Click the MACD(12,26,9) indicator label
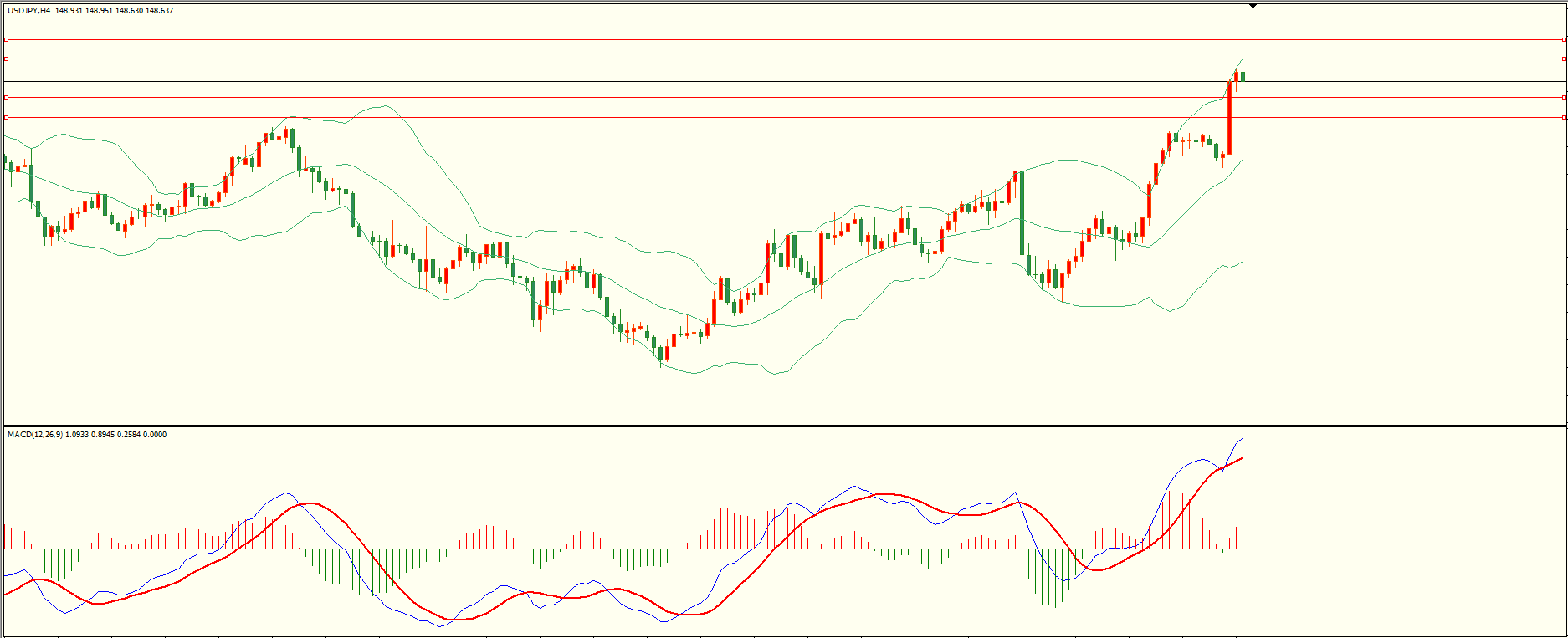 point(35,435)
